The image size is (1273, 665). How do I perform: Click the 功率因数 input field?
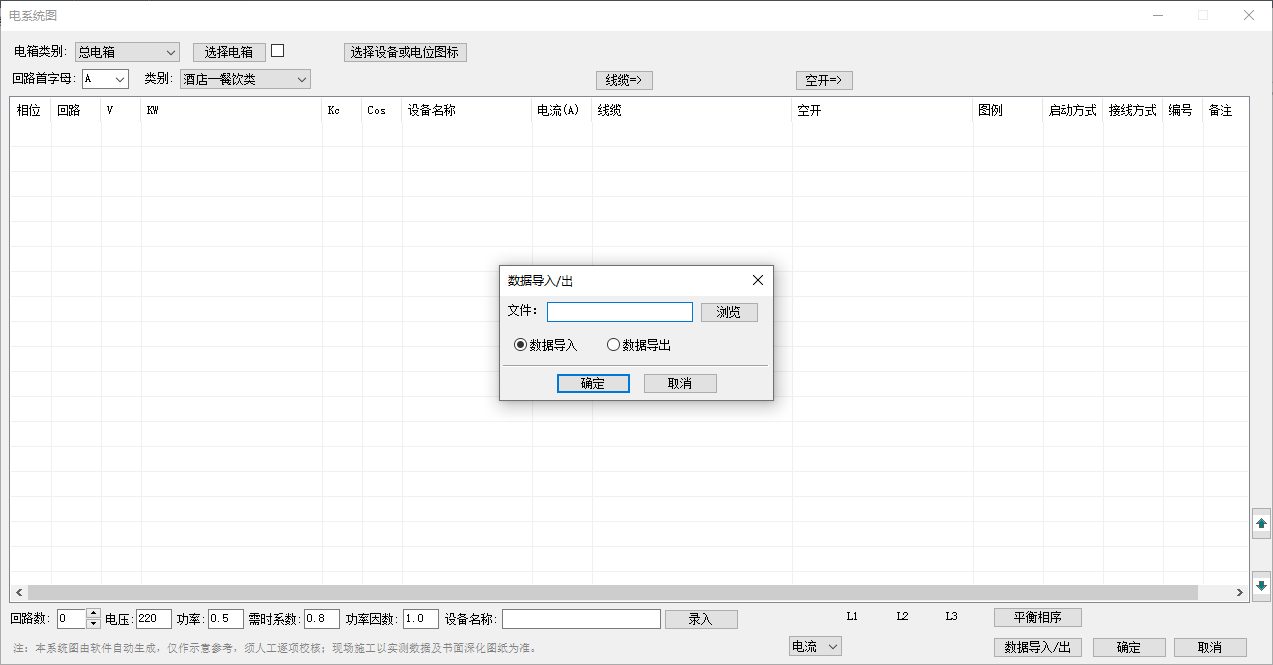[x=420, y=619]
